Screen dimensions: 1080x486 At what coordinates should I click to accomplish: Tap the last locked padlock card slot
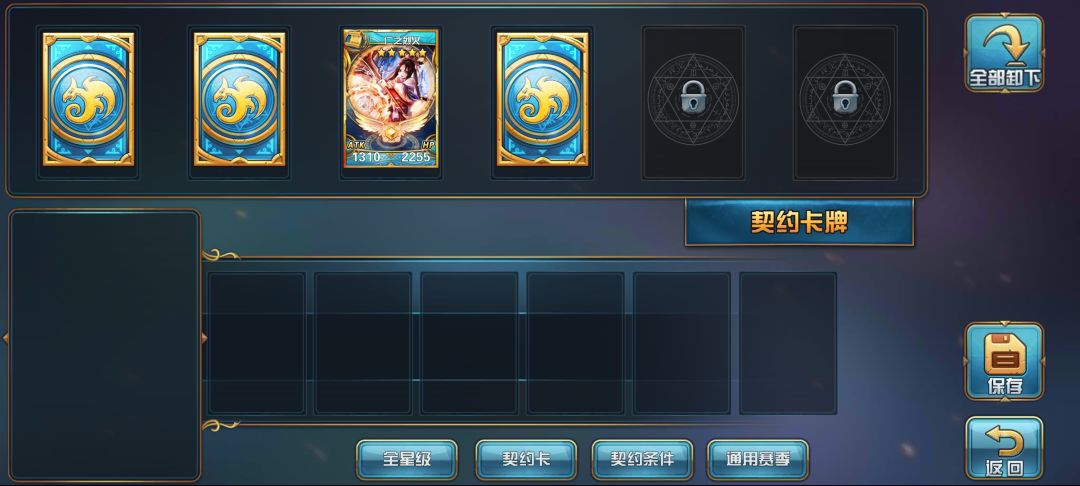tap(845, 103)
